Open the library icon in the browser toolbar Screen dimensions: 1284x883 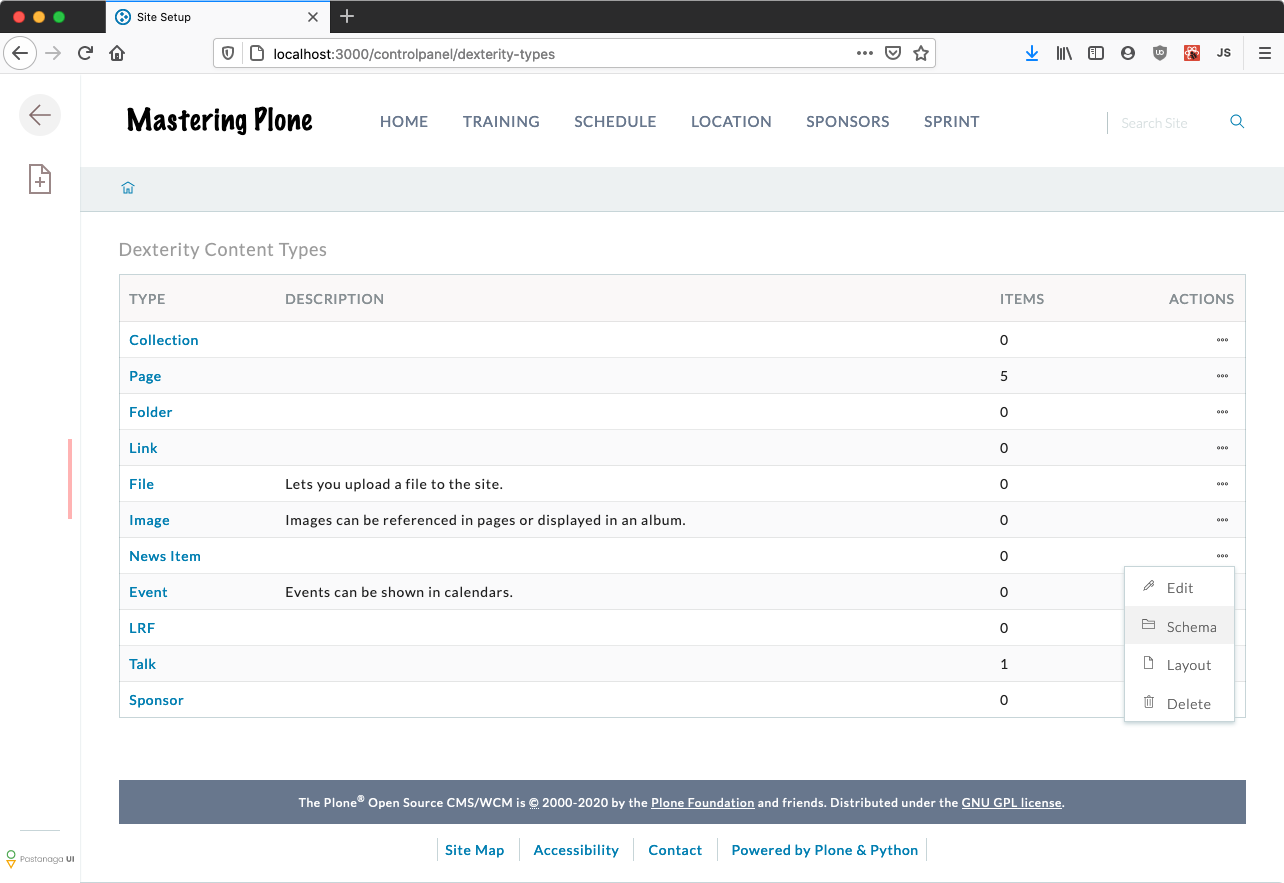(1064, 53)
